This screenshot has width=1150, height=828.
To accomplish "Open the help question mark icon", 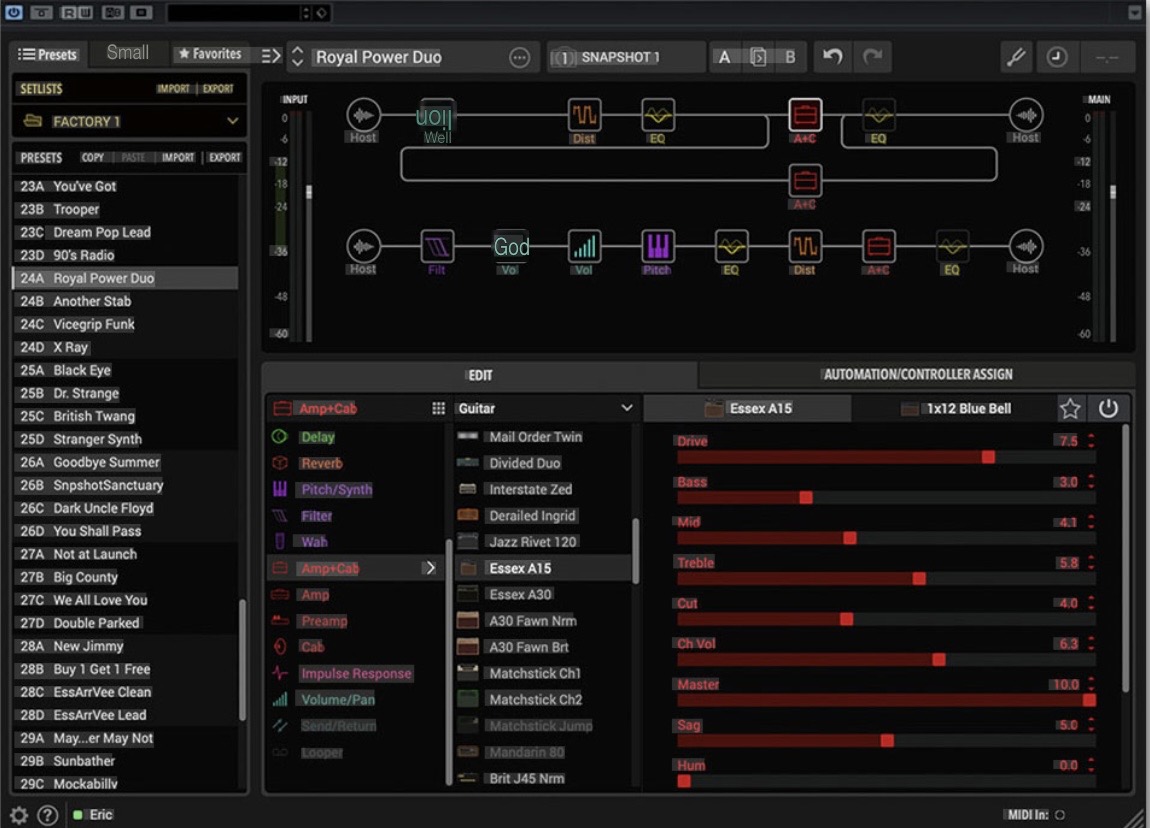I will pyautogui.click(x=48, y=815).
